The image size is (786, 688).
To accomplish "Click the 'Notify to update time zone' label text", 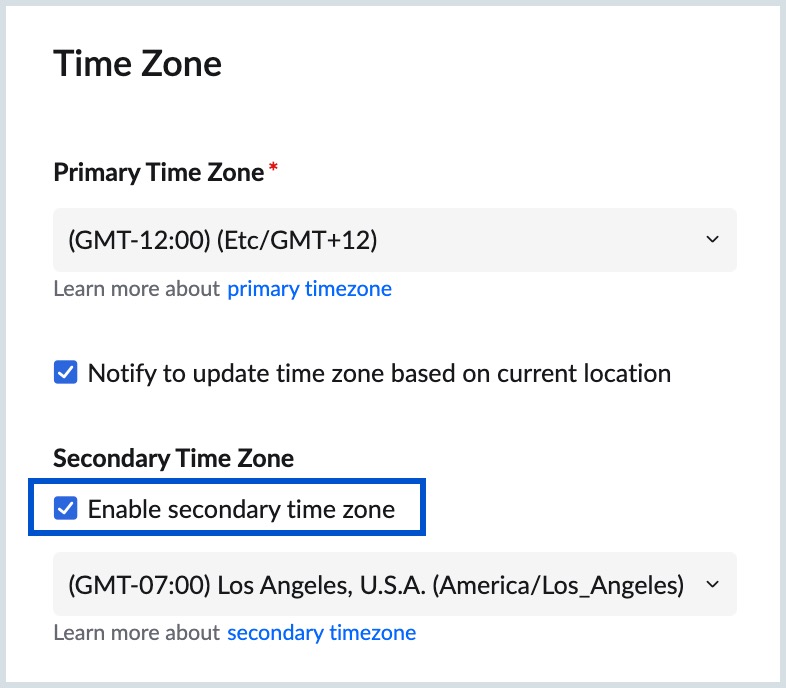I will 379,374.
